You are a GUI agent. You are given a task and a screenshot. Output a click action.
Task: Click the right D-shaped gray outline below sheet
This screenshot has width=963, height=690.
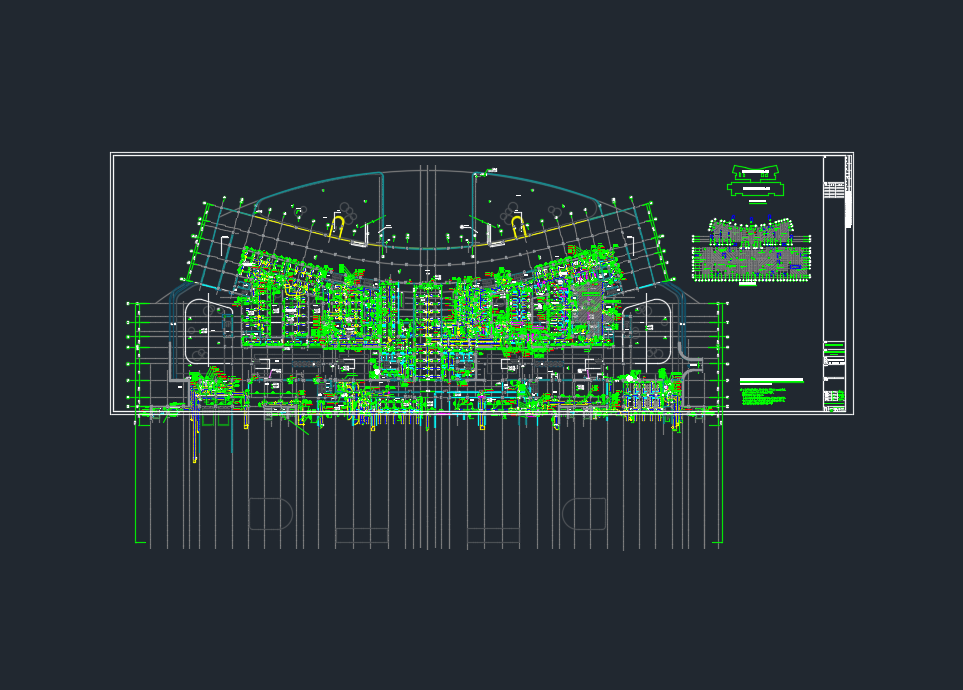pos(584,514)
